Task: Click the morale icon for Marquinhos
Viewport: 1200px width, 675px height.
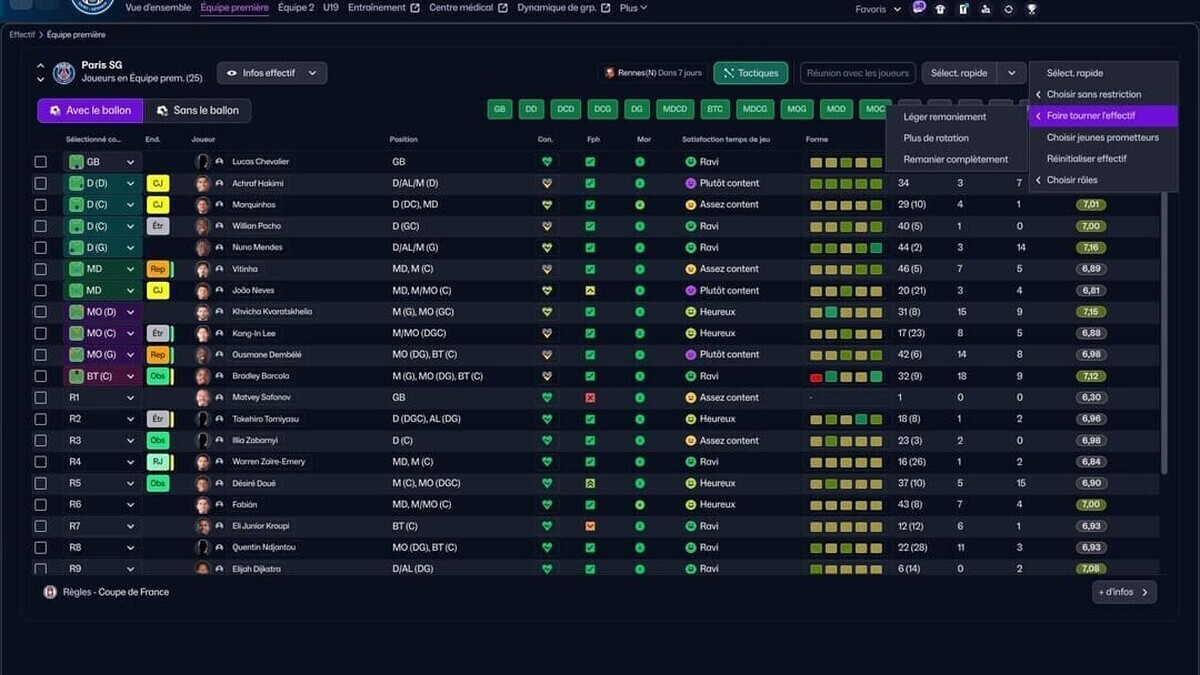Action: coord(640,205)
